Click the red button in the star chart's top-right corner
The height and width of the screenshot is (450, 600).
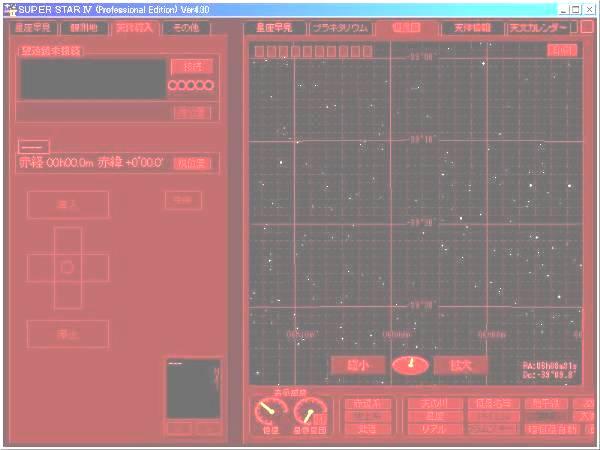click(x=562, y=50)
